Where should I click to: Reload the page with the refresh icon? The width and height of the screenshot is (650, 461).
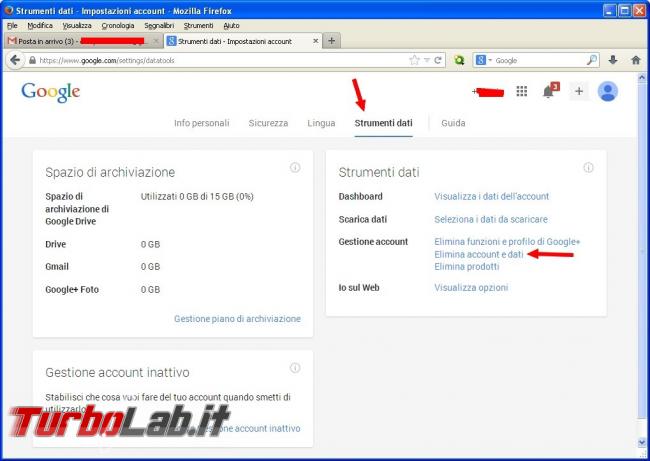point(438,61)
